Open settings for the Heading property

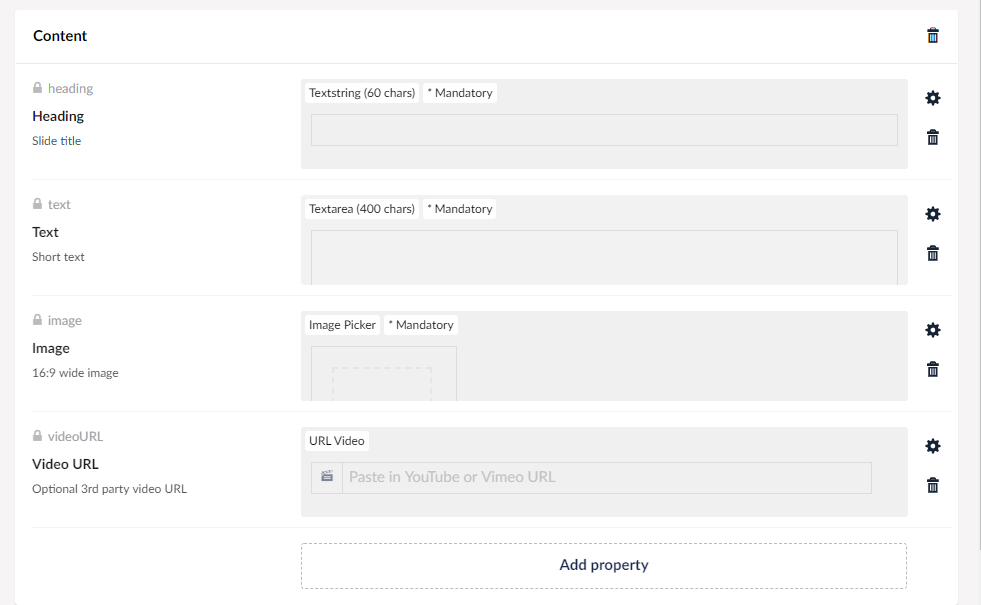pos(932,98)
